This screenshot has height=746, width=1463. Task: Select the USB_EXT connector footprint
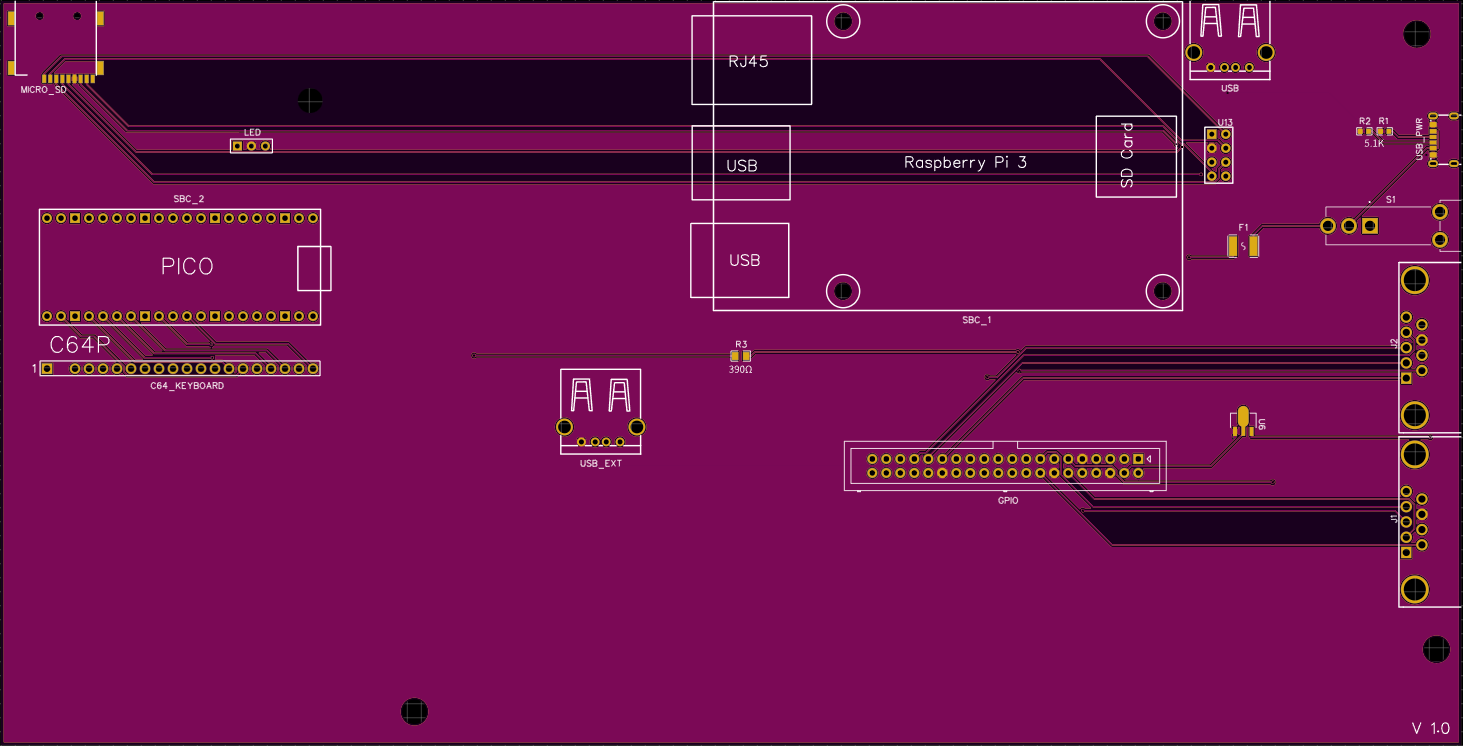click(x=600, y=412)
